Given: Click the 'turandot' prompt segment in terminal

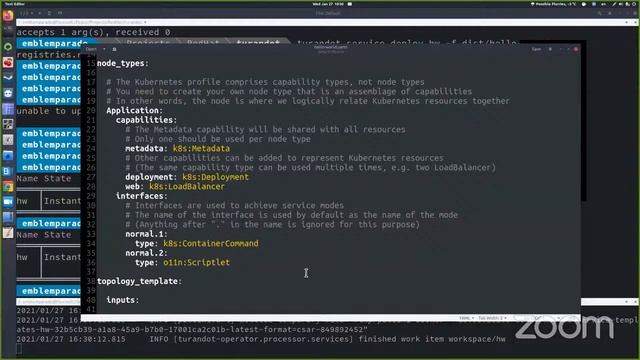Looking at the screenshot, I should (x=258, y=42).
